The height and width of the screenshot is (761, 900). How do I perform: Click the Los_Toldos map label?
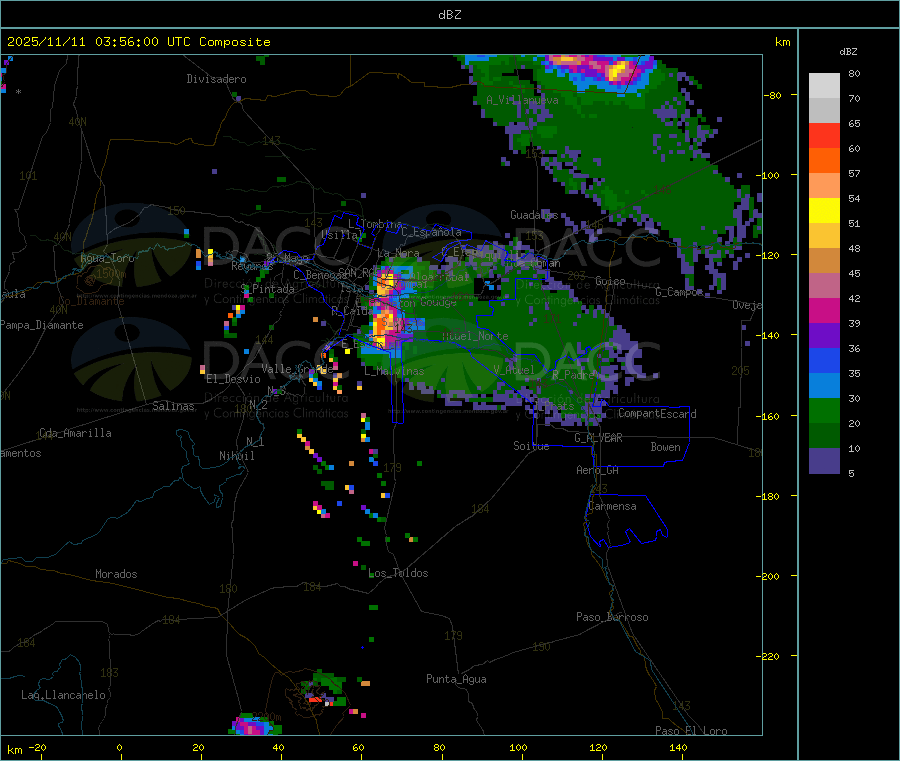pos(398,573)
